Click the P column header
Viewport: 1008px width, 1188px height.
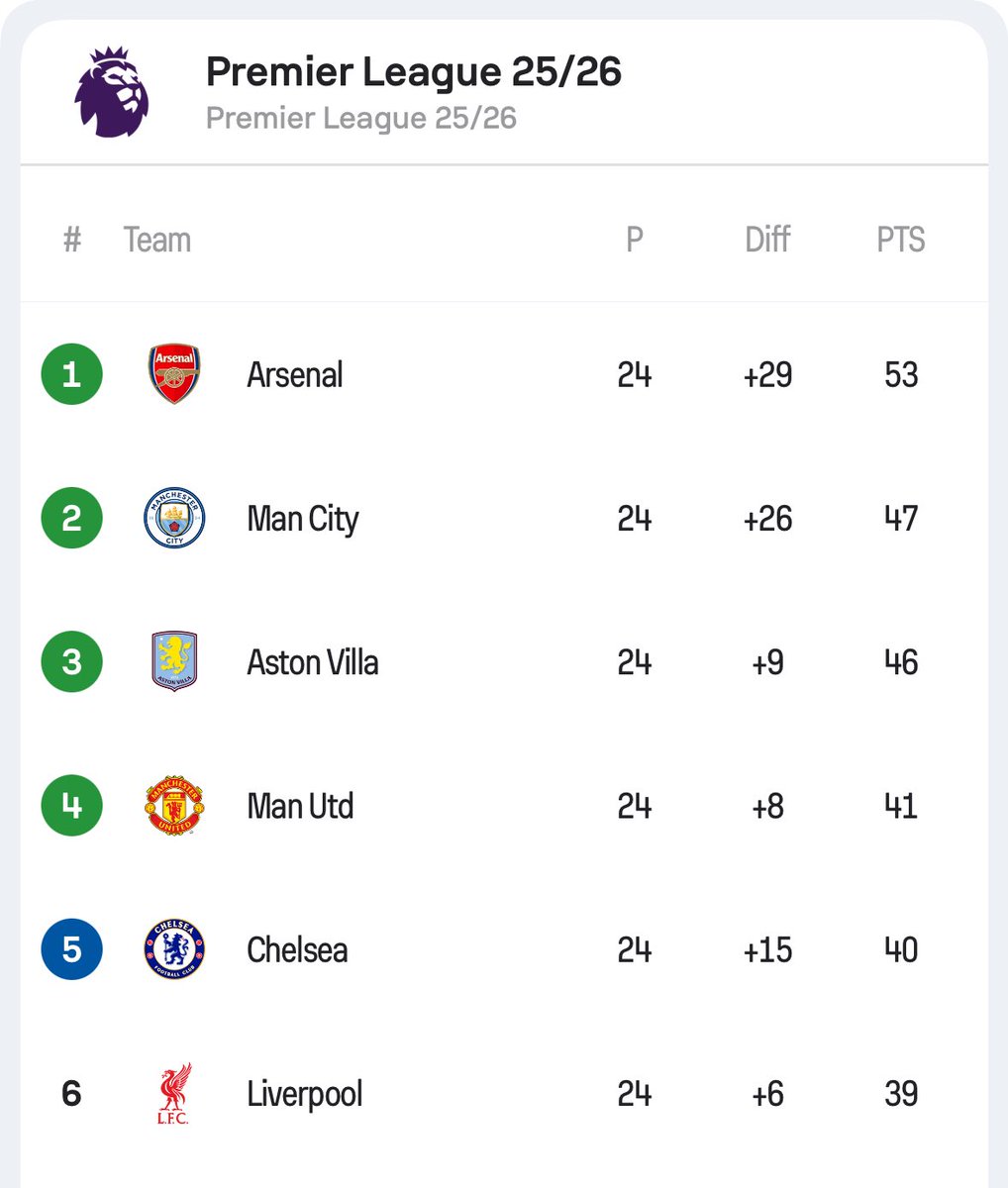click(x=634, y=240)
